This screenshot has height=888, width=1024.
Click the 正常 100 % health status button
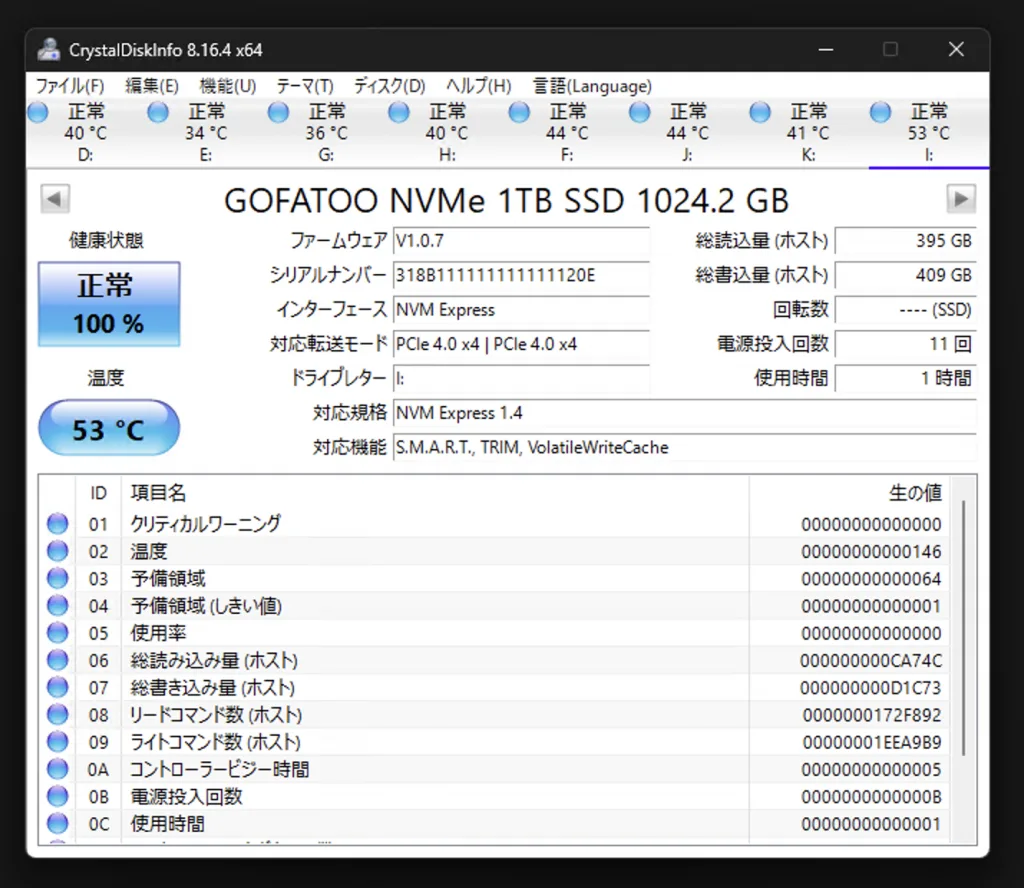109,304
